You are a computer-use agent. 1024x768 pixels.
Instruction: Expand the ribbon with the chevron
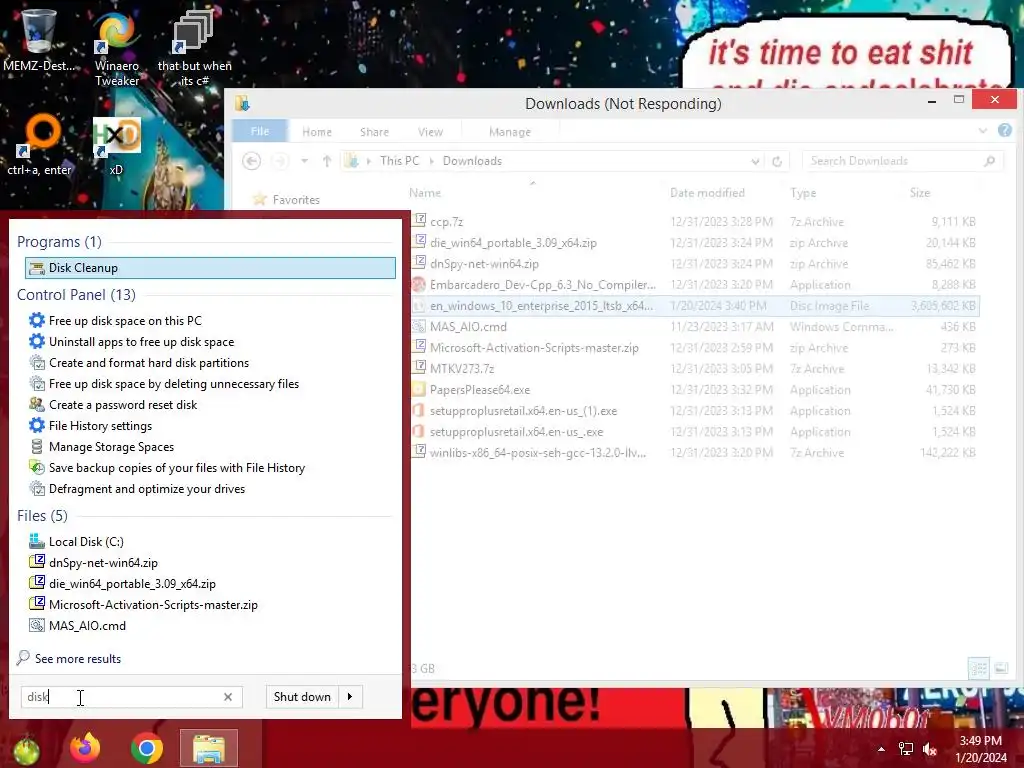[983, 131]
